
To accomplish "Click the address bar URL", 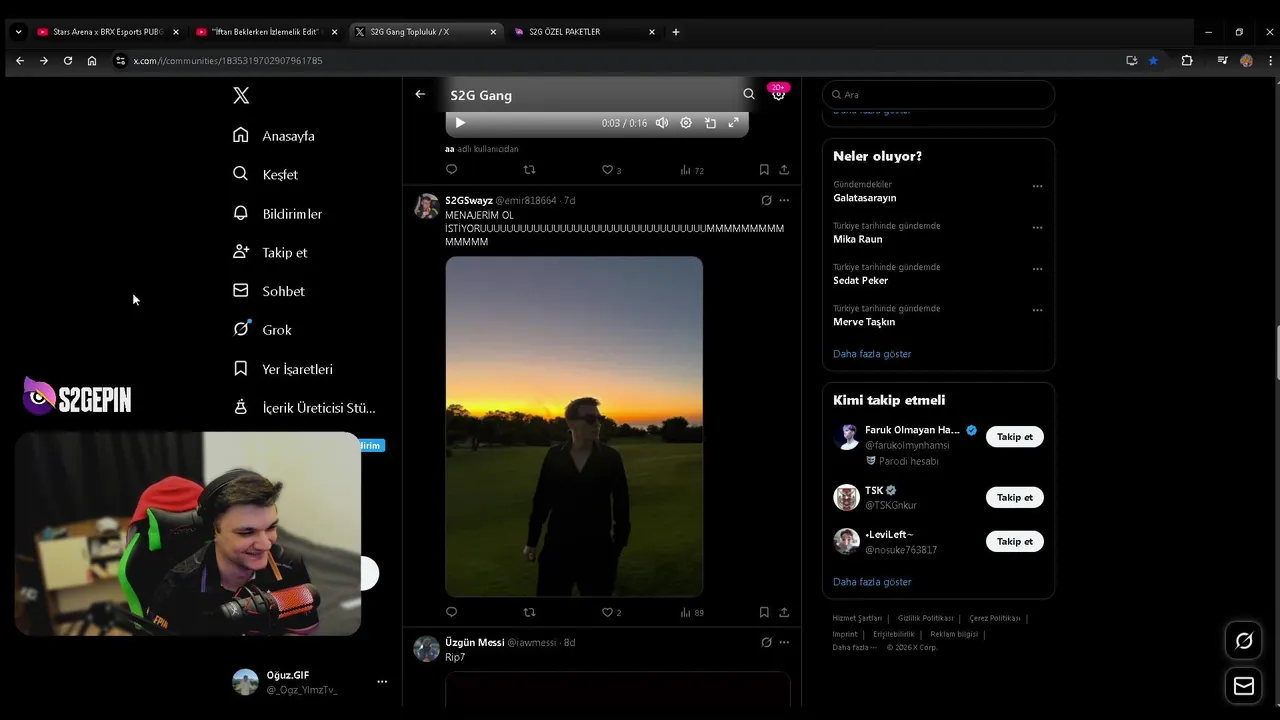I will coord(228,61).
